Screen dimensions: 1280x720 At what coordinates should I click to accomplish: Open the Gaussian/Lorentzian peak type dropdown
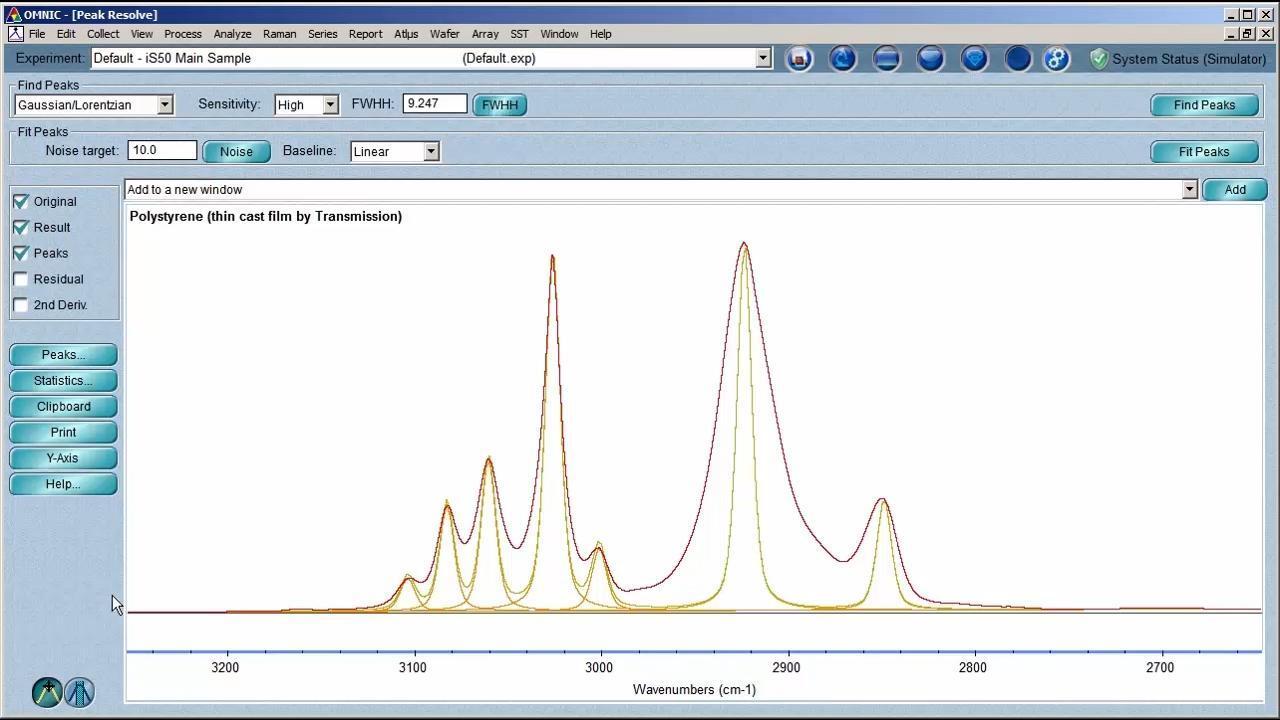(165, 105)
